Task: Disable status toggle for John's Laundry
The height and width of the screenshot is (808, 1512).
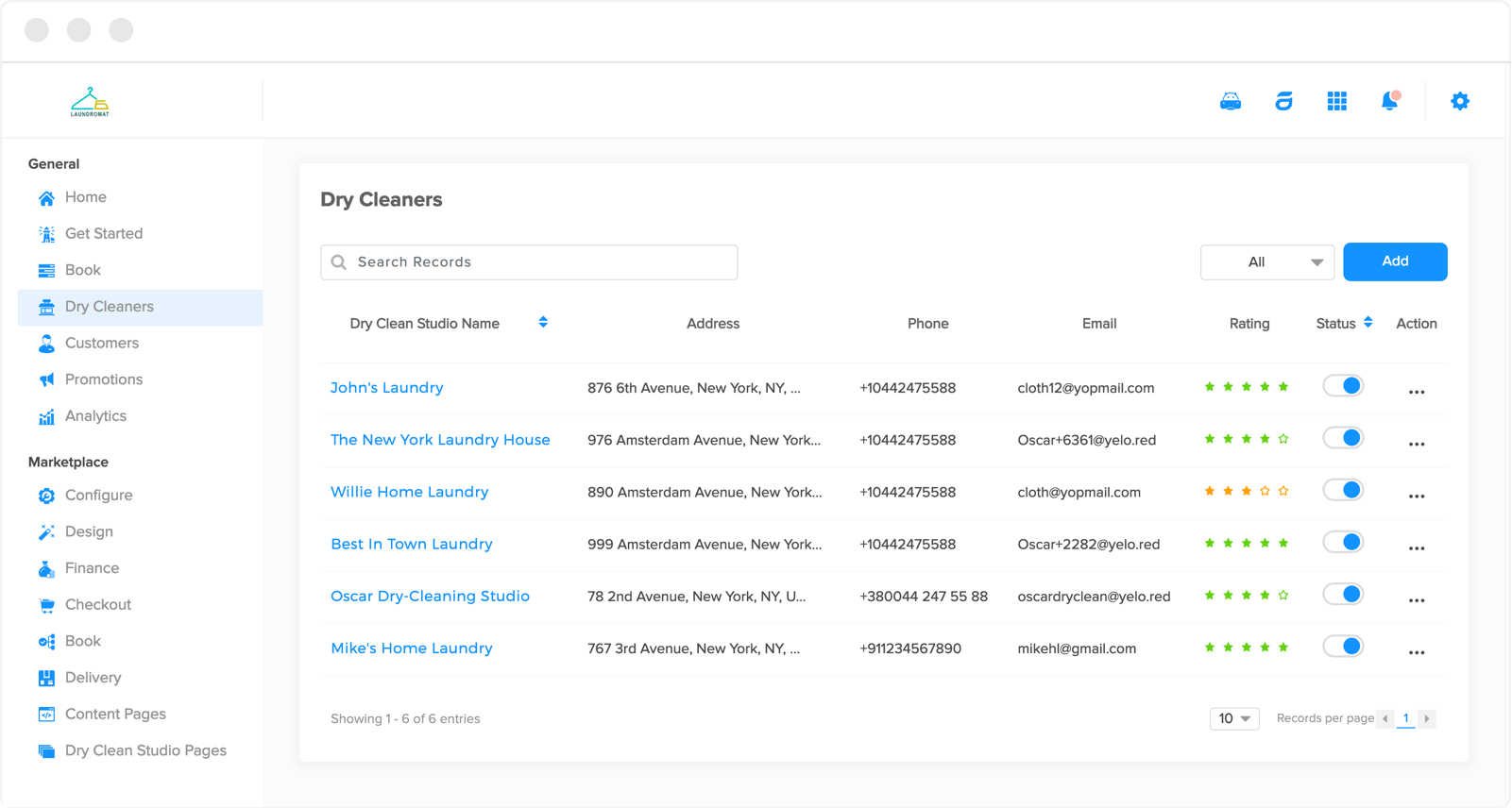Action: point(1343,386)
